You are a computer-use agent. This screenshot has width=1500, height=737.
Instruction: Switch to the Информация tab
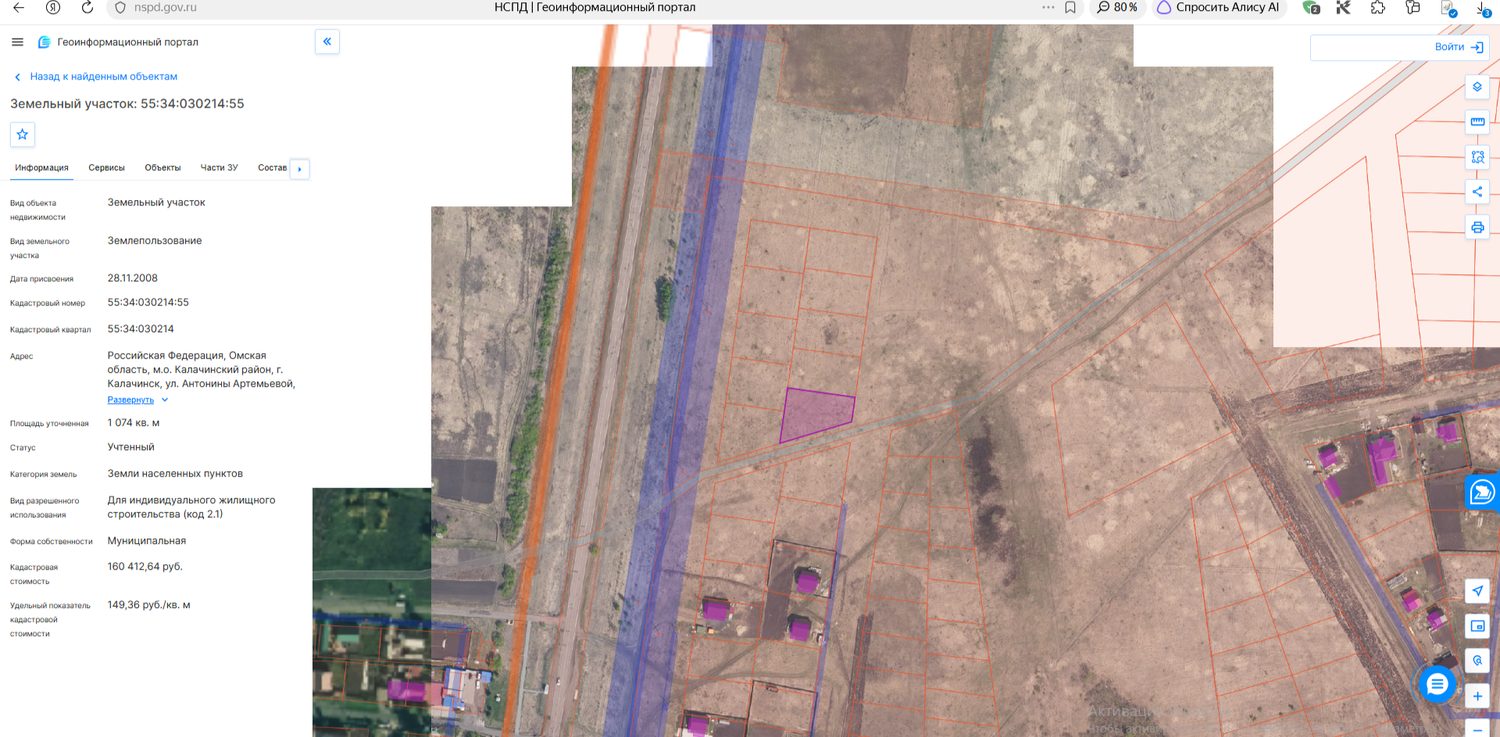tap(41, 167)
